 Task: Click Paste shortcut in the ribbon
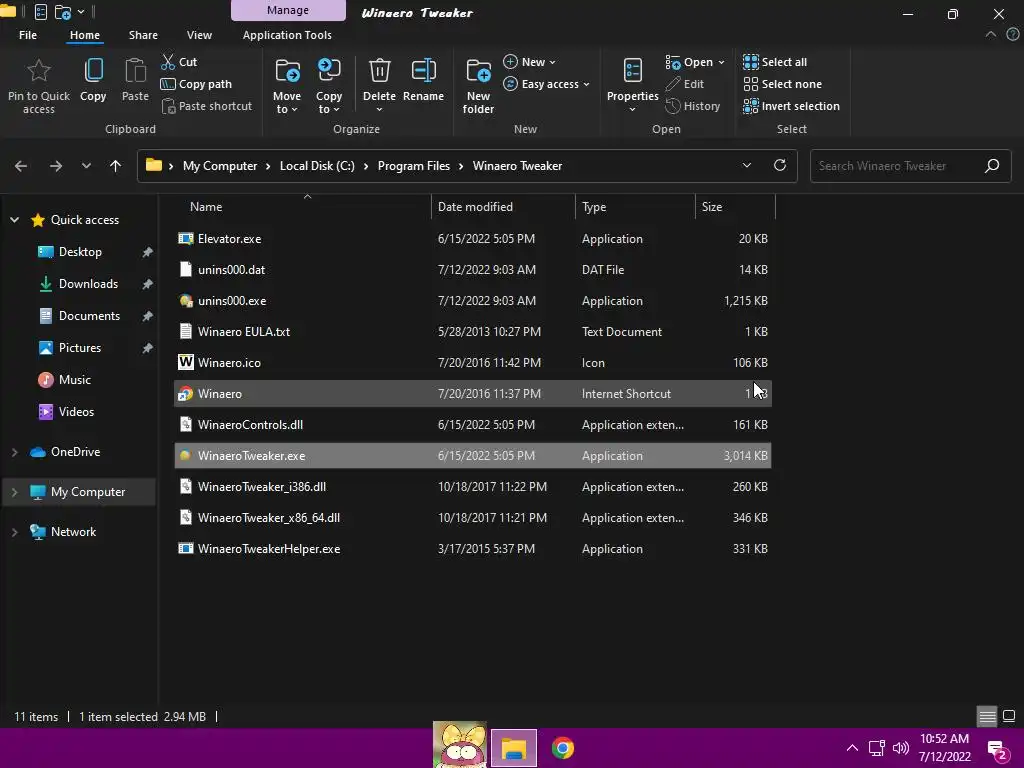pyautogui.click(x=206, y=106)
